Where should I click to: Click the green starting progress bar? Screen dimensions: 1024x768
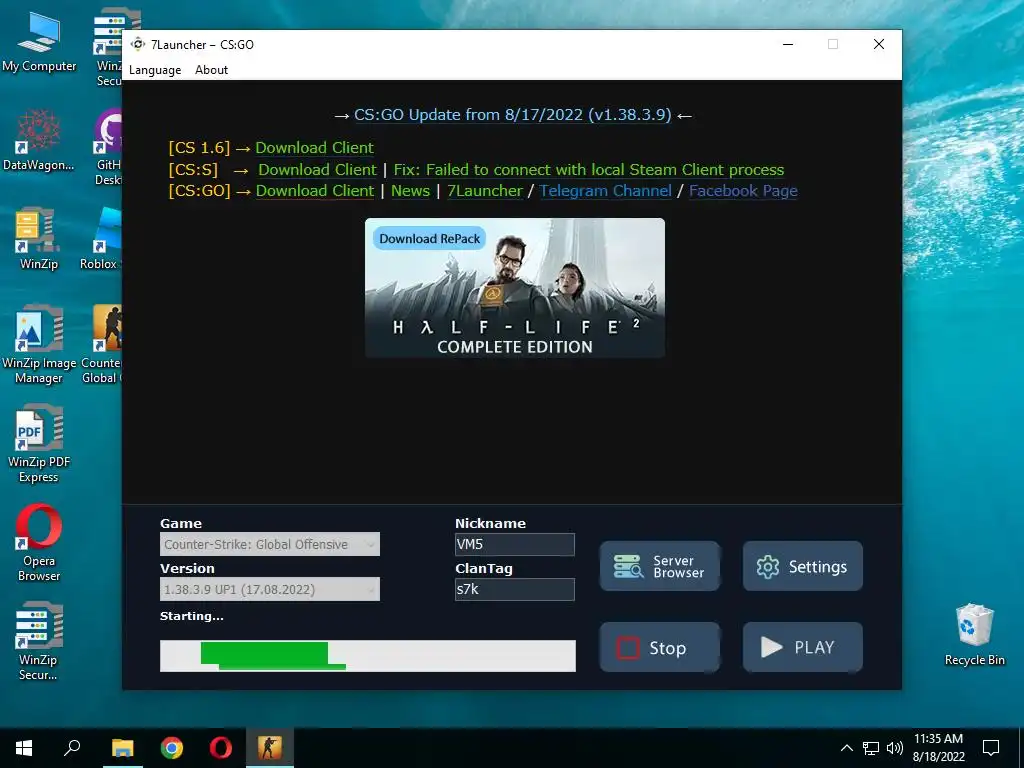pyautogui.click(x=368, y=656)
